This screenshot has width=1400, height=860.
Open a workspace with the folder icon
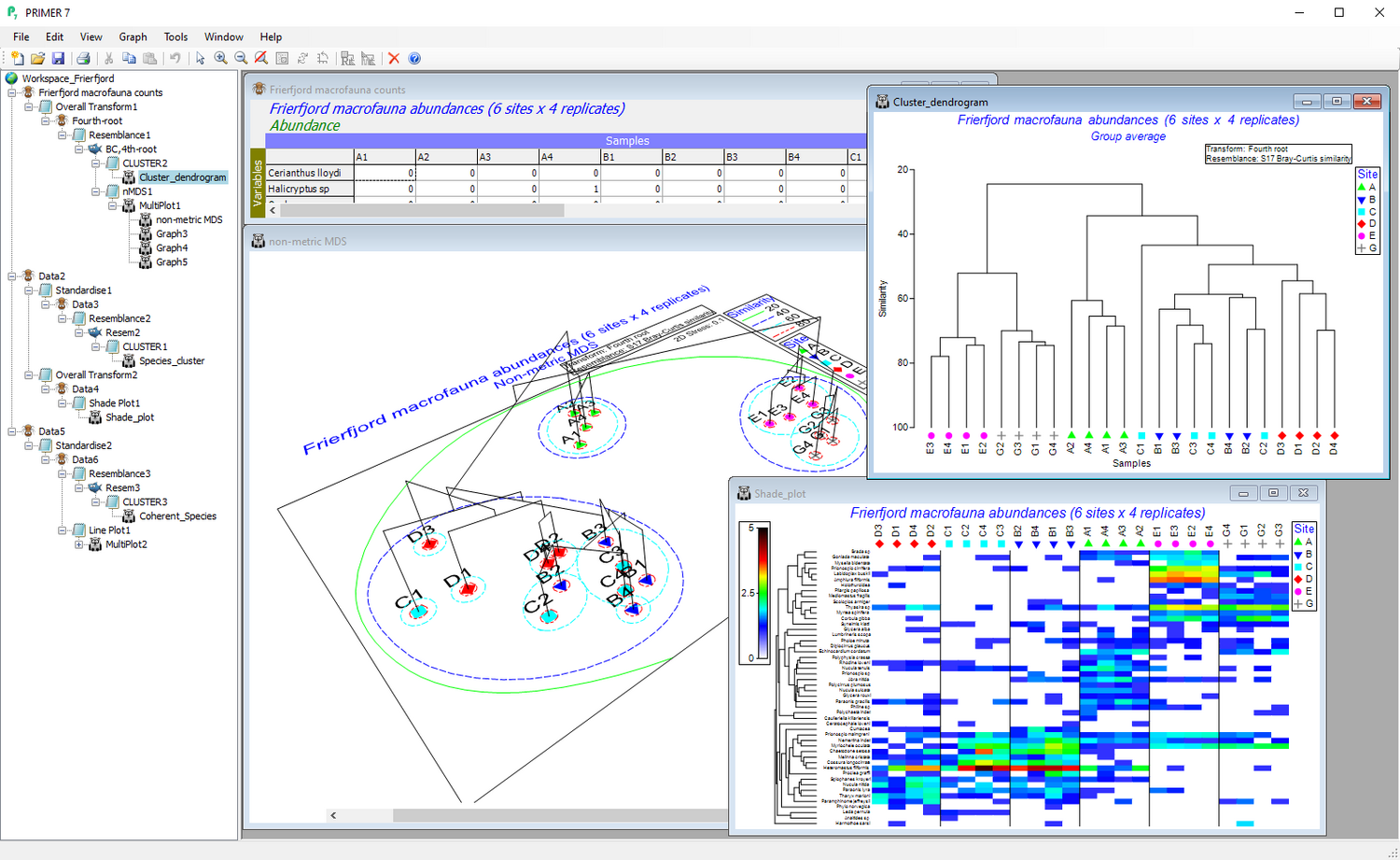coord(37,58)
